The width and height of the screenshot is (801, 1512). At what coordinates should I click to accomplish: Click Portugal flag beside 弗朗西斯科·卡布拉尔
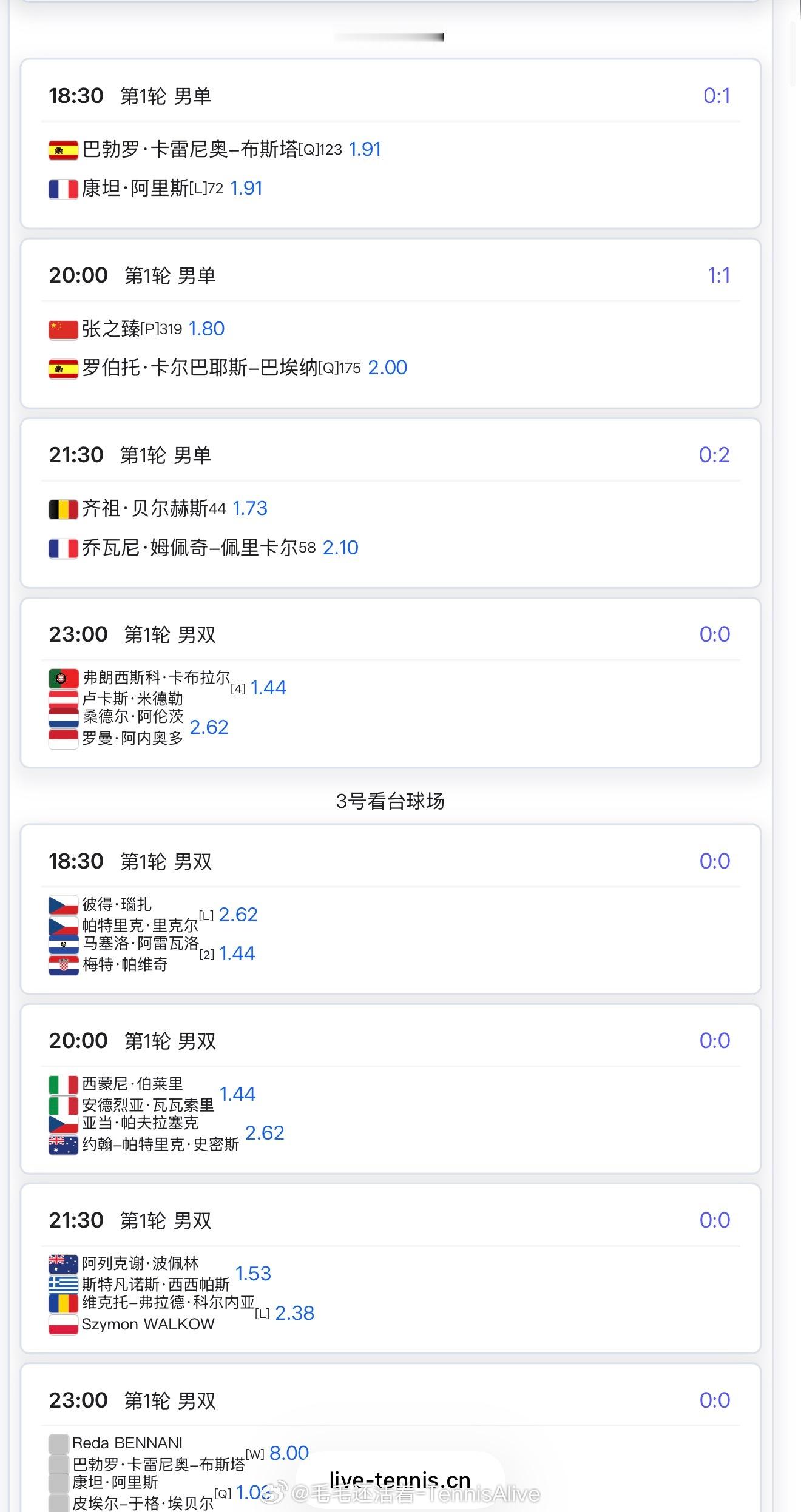point(63,678)
